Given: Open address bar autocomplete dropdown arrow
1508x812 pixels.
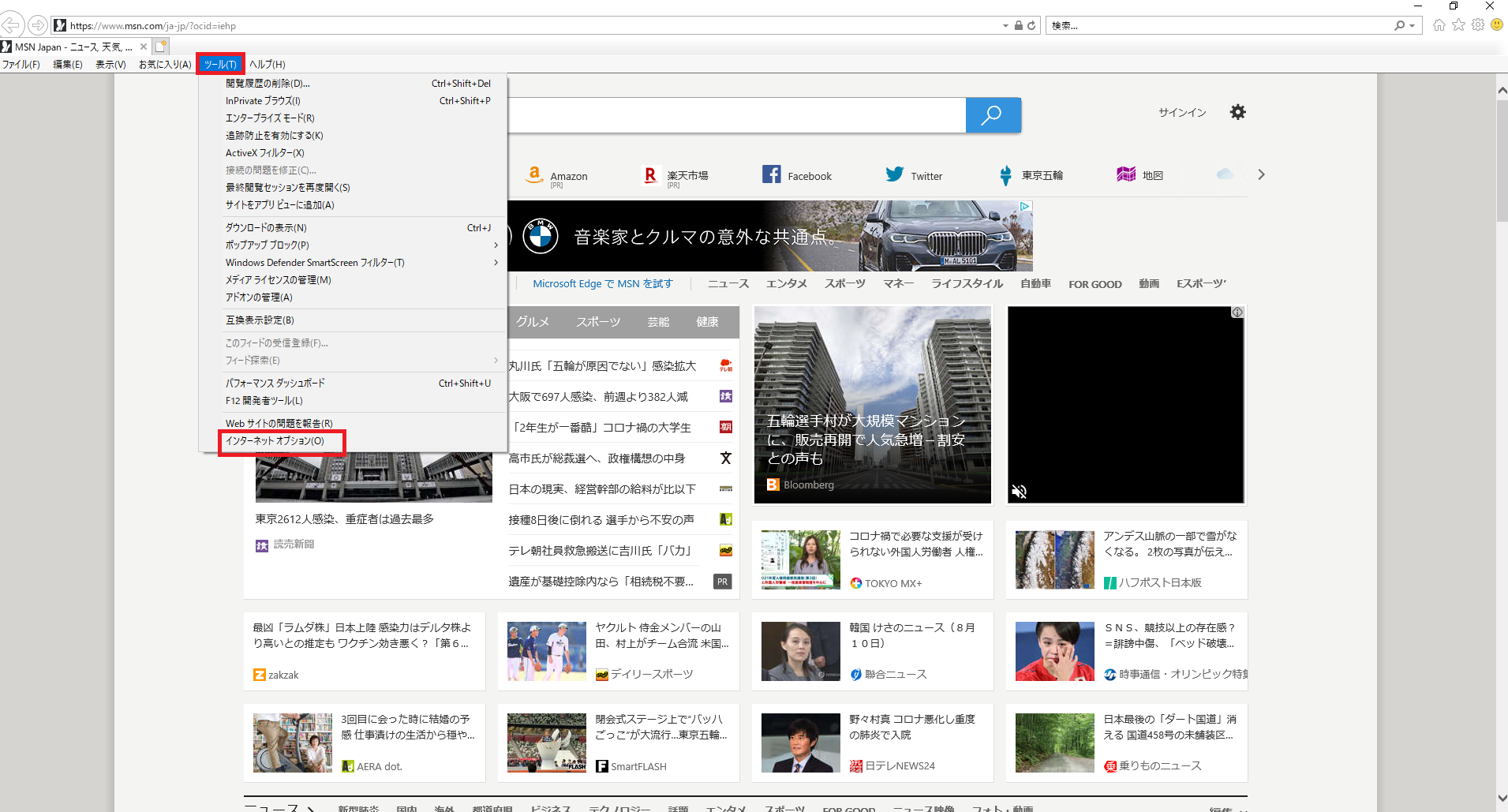Looking at the screenshot, I should 1005,26.
